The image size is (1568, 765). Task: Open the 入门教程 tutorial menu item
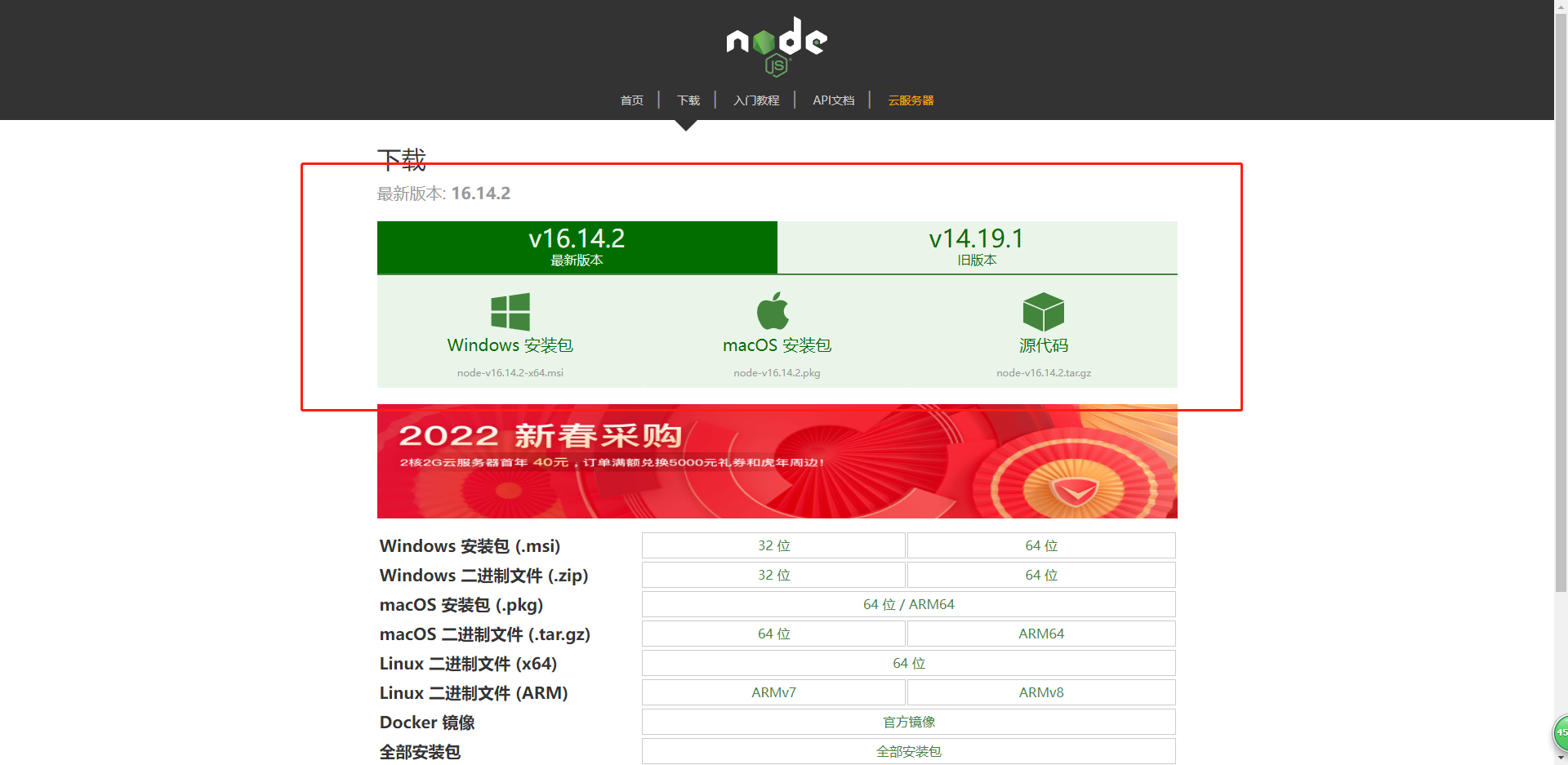756,100
